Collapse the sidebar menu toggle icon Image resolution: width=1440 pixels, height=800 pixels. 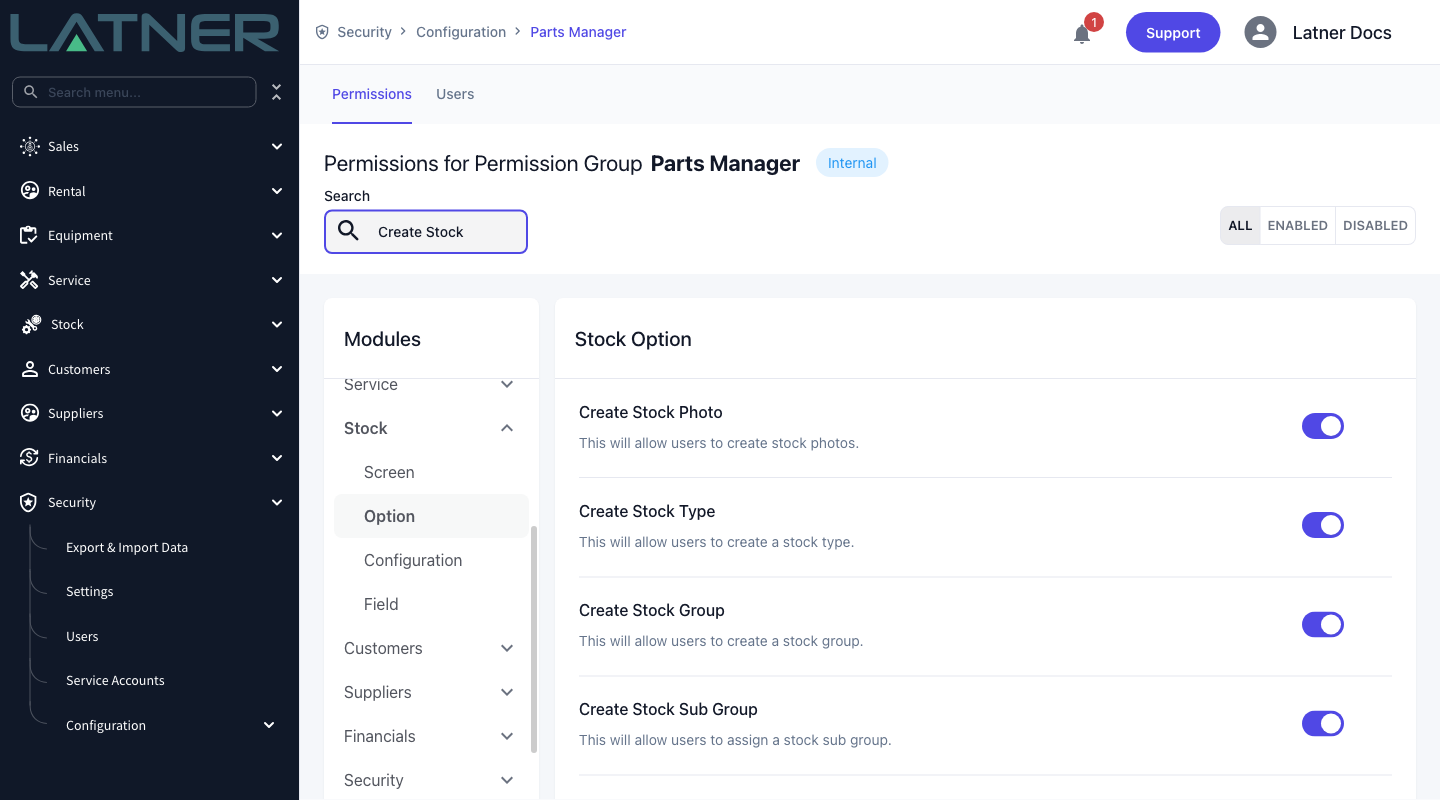pyautogui.click(x=277, y=92)
